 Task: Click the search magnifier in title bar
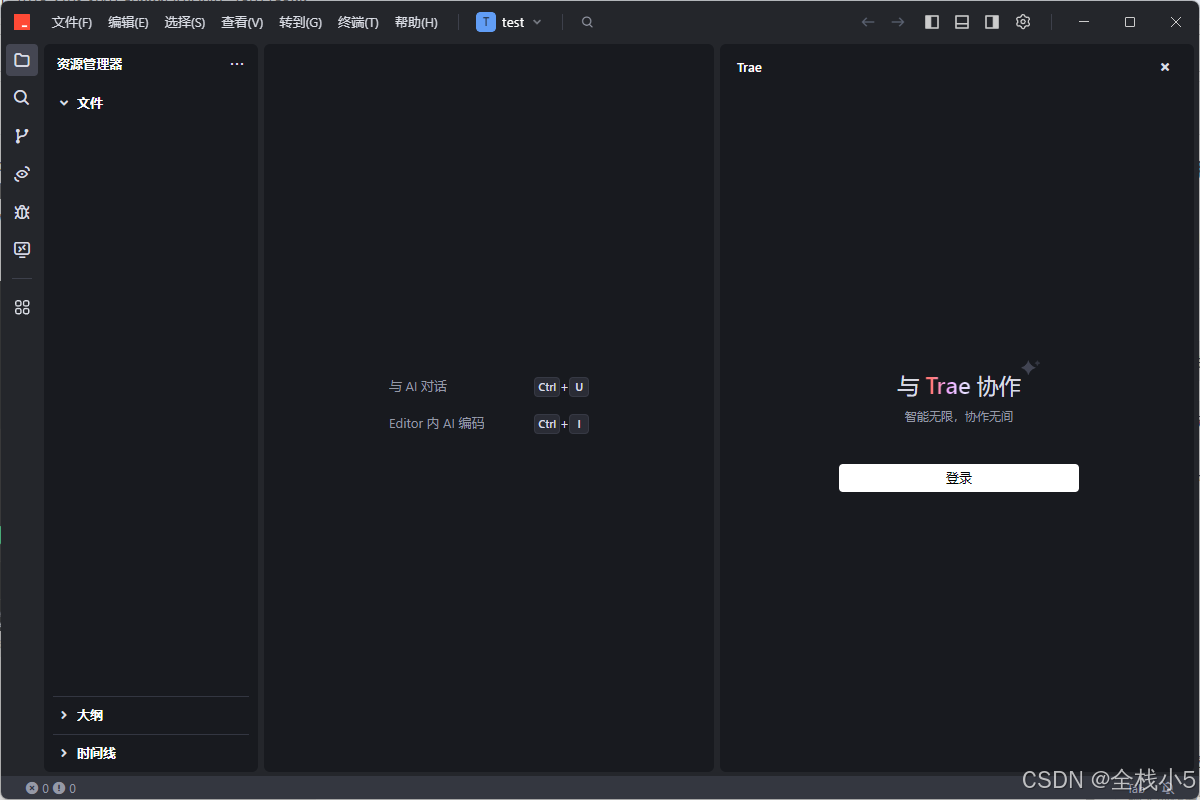click(x=587, y=22)
